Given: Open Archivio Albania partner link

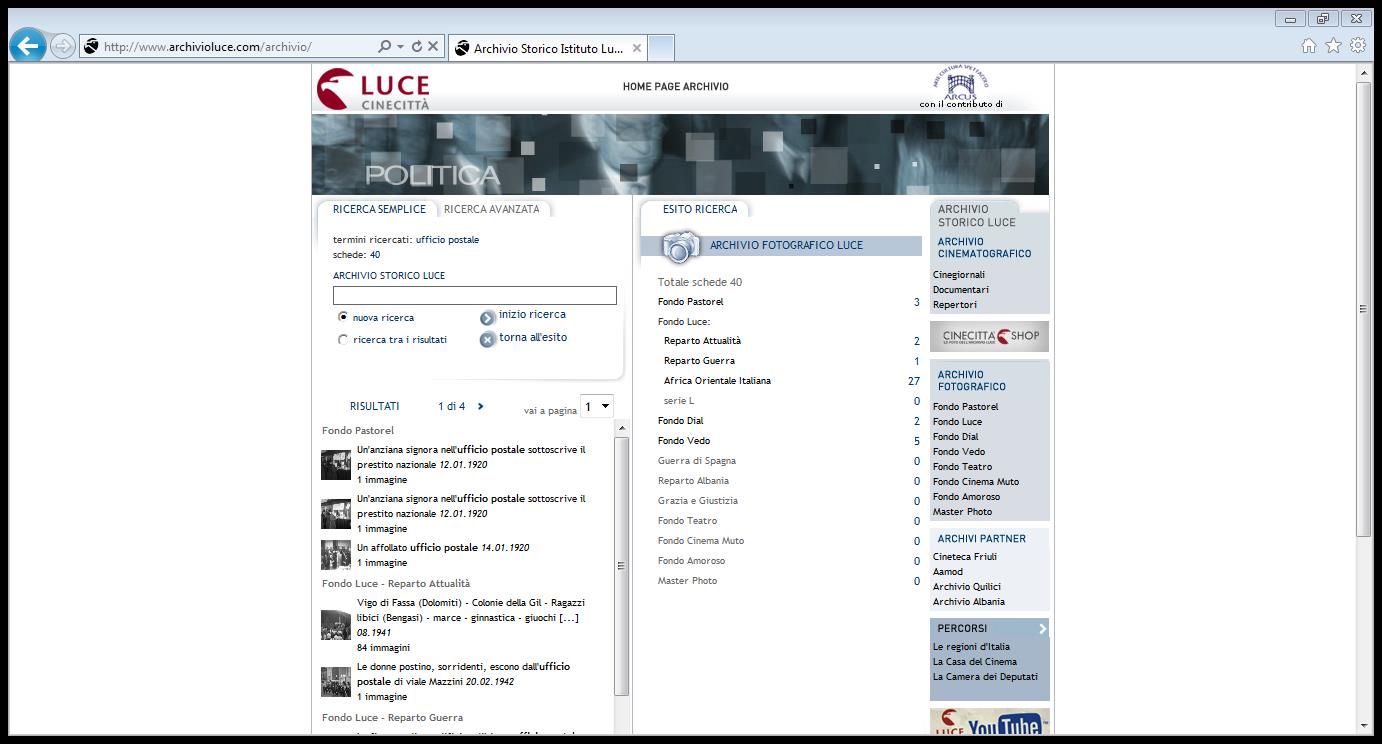Looking at the screenshot, I should [969, 602].
